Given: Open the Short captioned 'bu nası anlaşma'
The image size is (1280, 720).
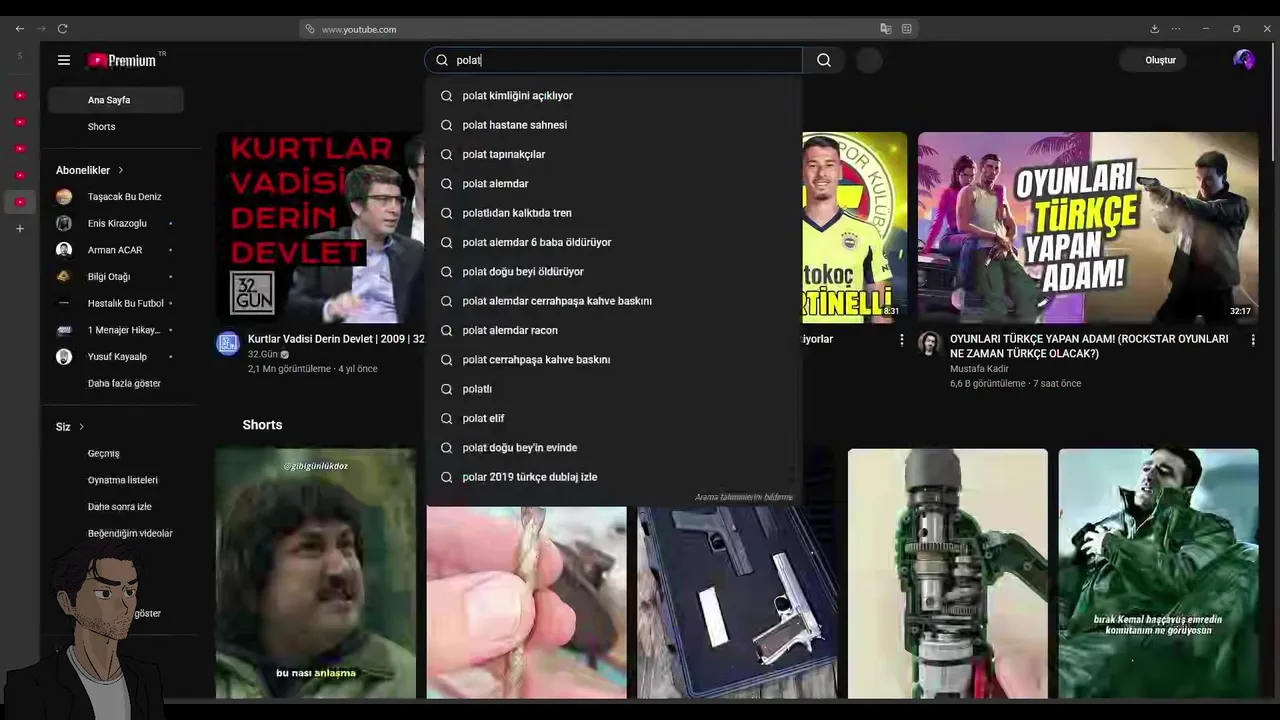Looking at the screenshot, I should pyautogui.click(x=316, y=573).
